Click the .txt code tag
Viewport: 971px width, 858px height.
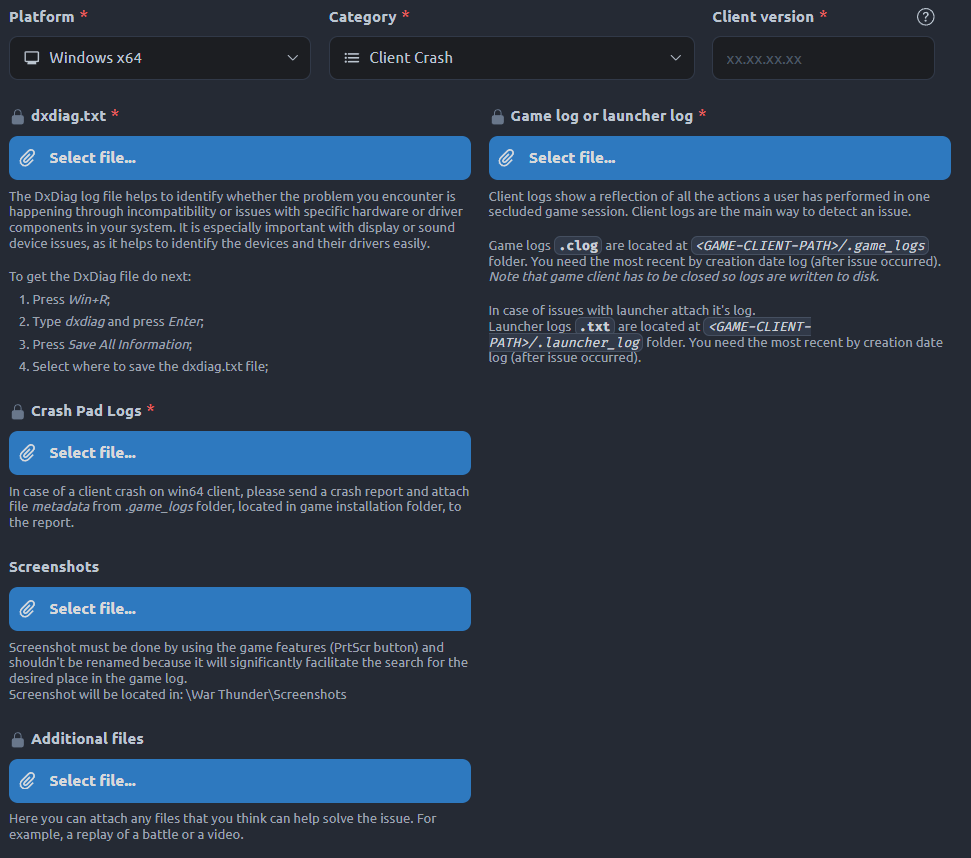click(595, 327)
